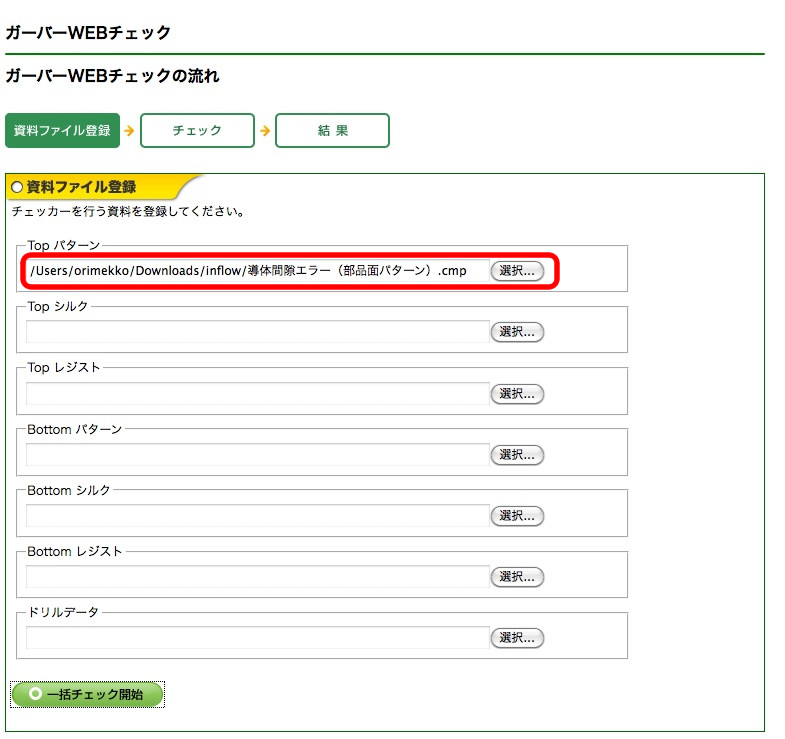Click the 選択 button for Bottom レジスト
Viewport: 785px width, 739px height.
click(517, 577)
